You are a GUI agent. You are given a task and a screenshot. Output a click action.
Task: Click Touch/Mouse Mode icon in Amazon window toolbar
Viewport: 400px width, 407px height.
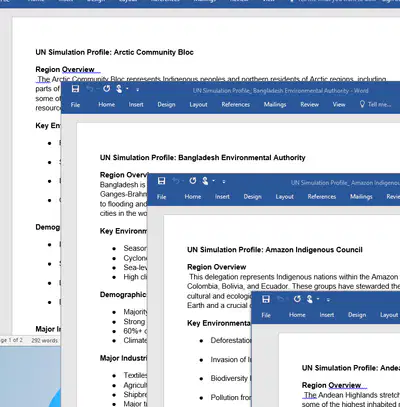coord(205,181)
